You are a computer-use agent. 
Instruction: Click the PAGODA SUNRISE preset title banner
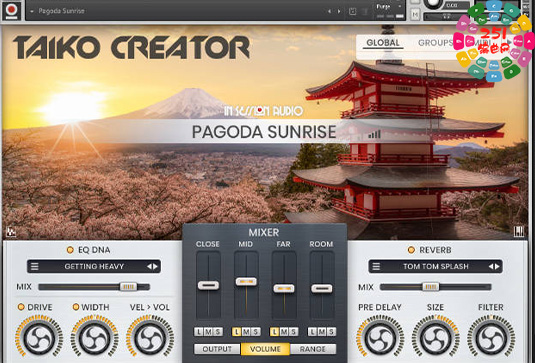tap(264, 132)
